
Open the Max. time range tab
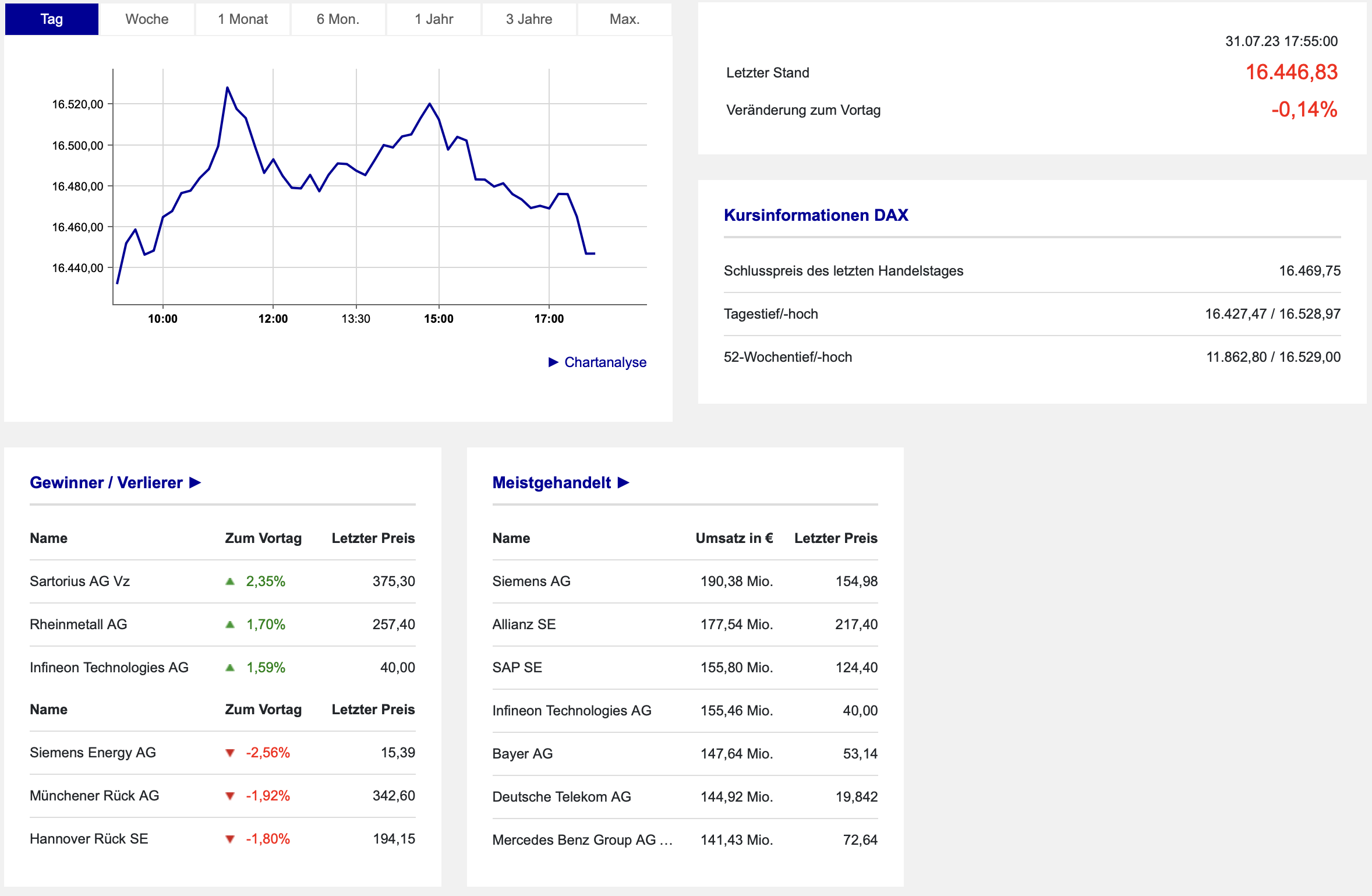624,19
